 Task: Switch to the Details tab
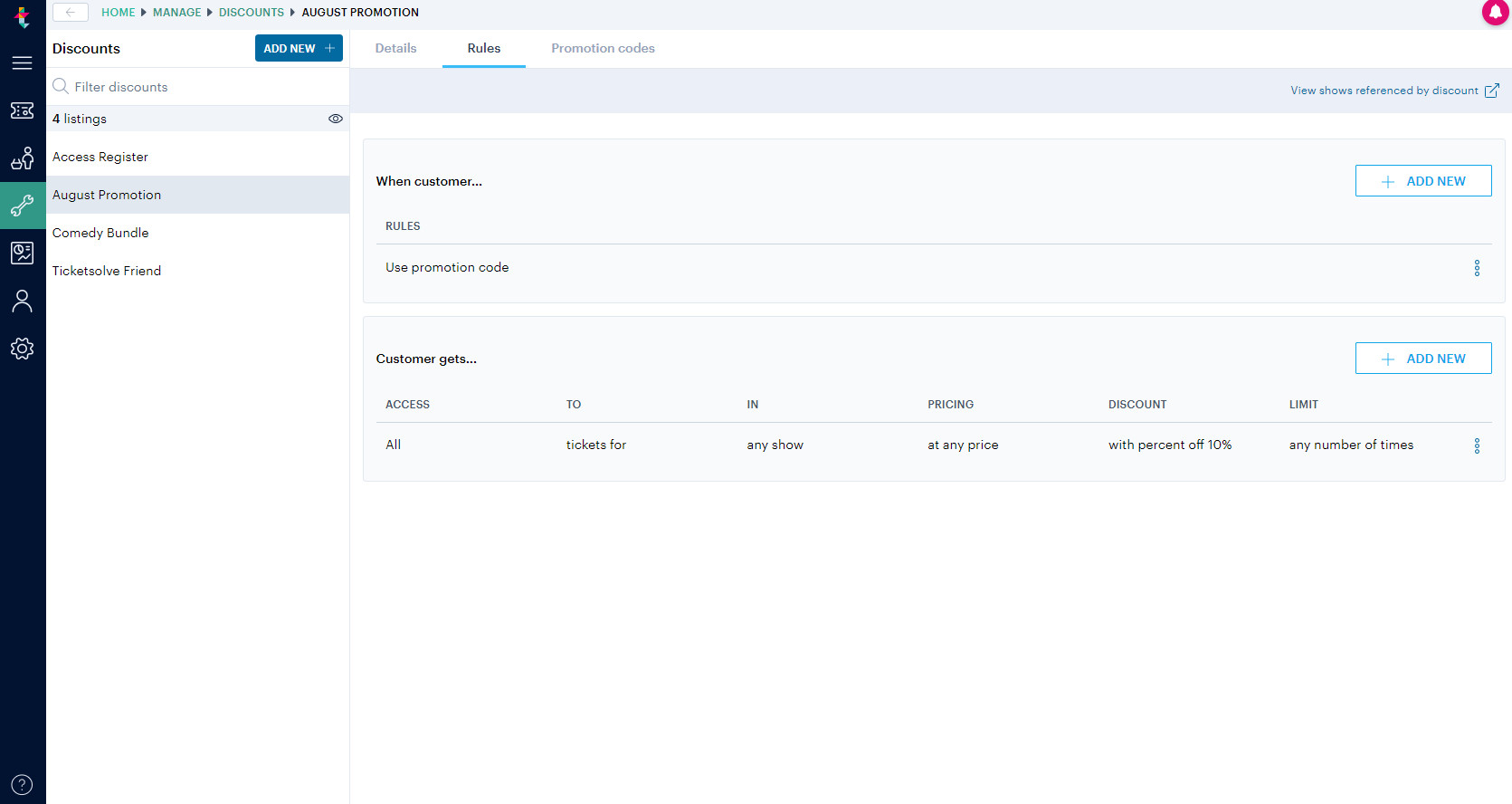point(395,48)
